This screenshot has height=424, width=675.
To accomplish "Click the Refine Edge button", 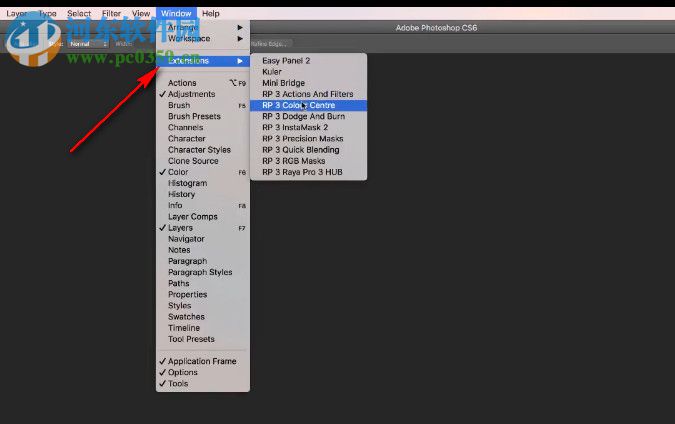I will (x=270, y=43).
